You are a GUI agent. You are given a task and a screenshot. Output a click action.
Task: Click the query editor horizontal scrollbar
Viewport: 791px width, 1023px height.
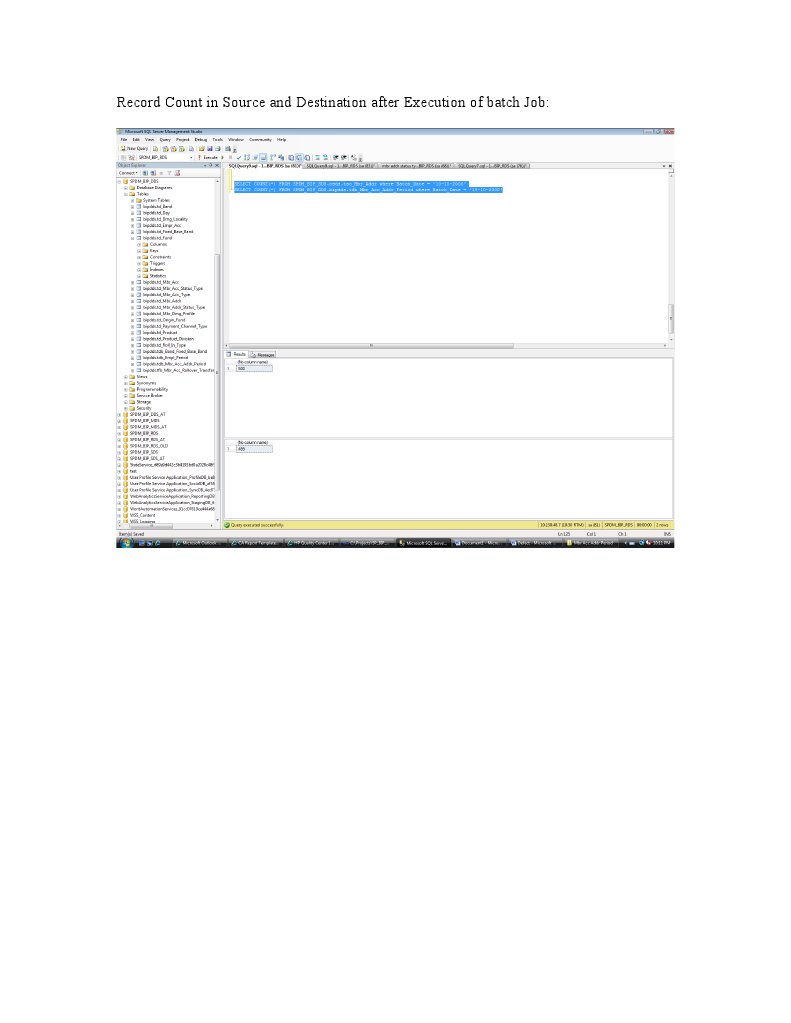point(371,346)
